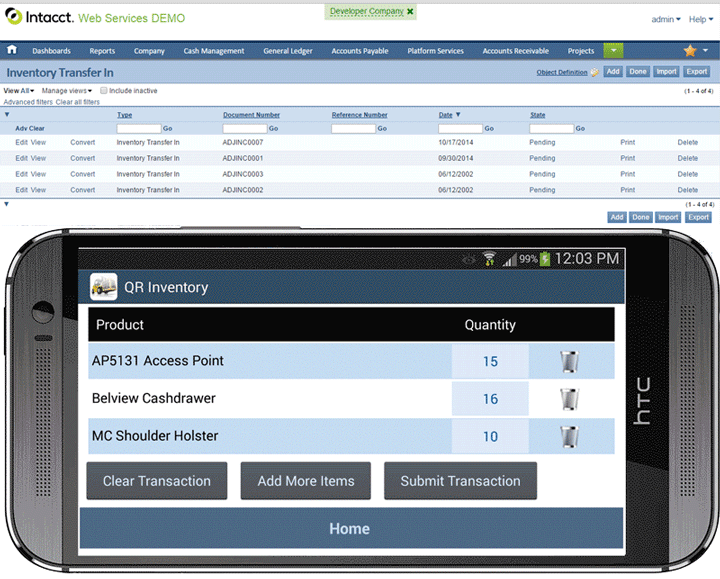Click the Advanced filters link

click(28, 102)
